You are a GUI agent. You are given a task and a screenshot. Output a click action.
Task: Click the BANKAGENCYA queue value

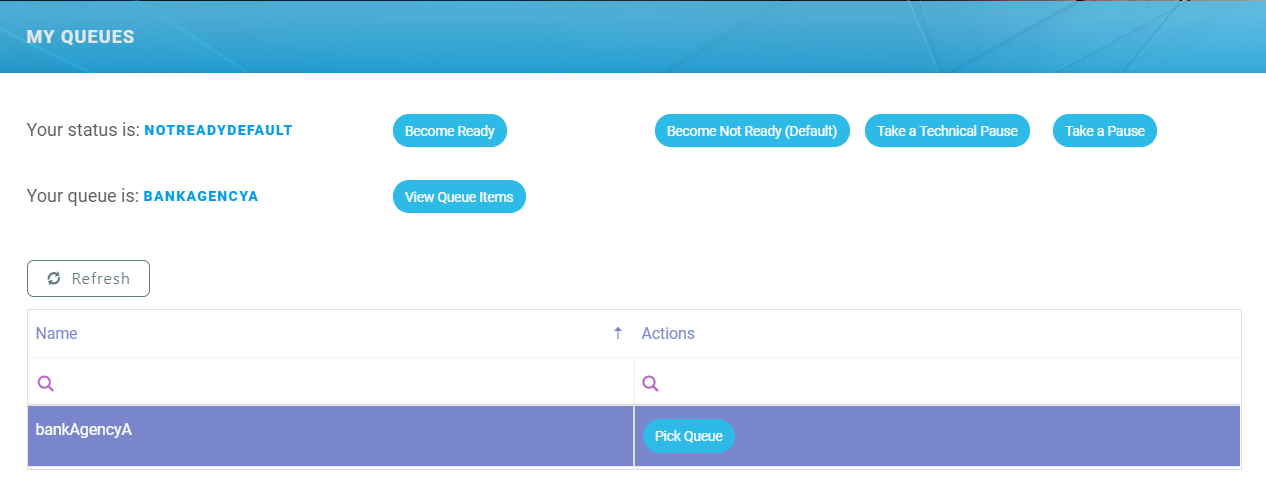(201, 196)
